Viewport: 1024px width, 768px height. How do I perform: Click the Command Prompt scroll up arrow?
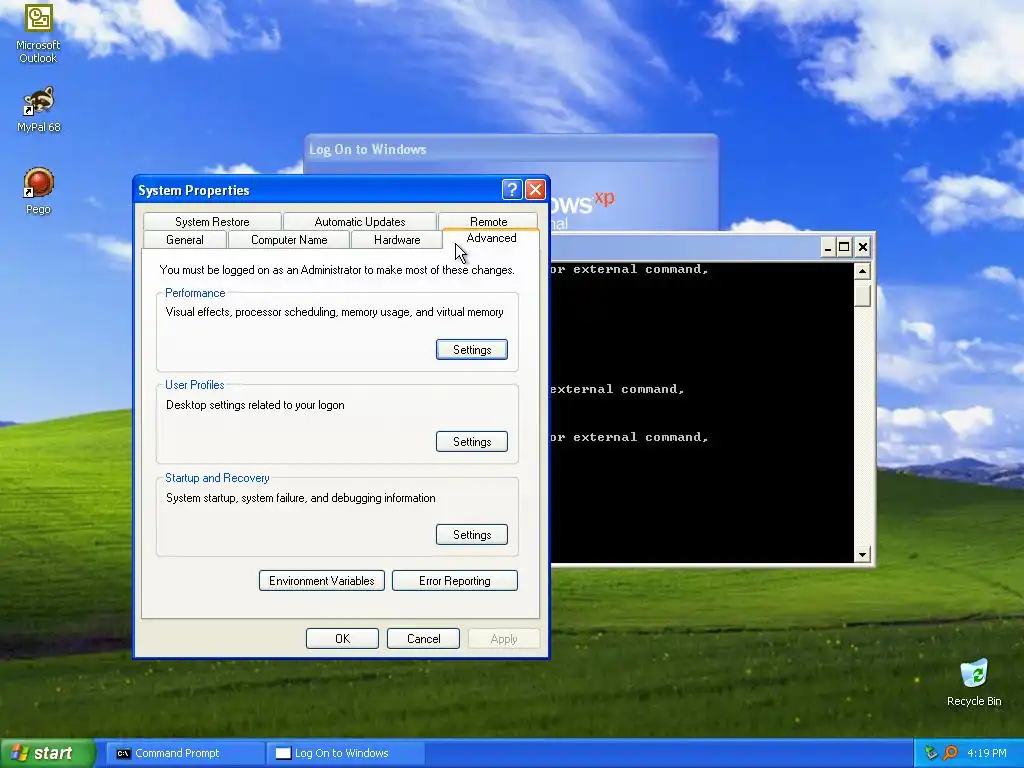tap(862, 270)
